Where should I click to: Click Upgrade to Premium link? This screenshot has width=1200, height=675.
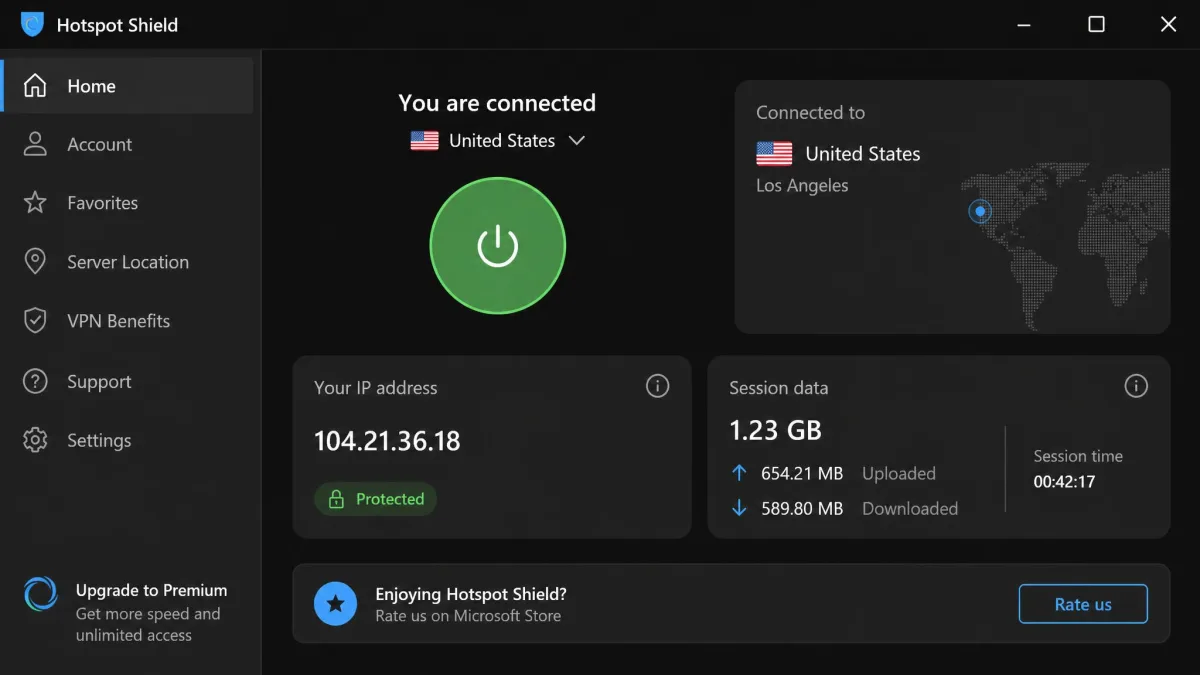click(151, 590)
